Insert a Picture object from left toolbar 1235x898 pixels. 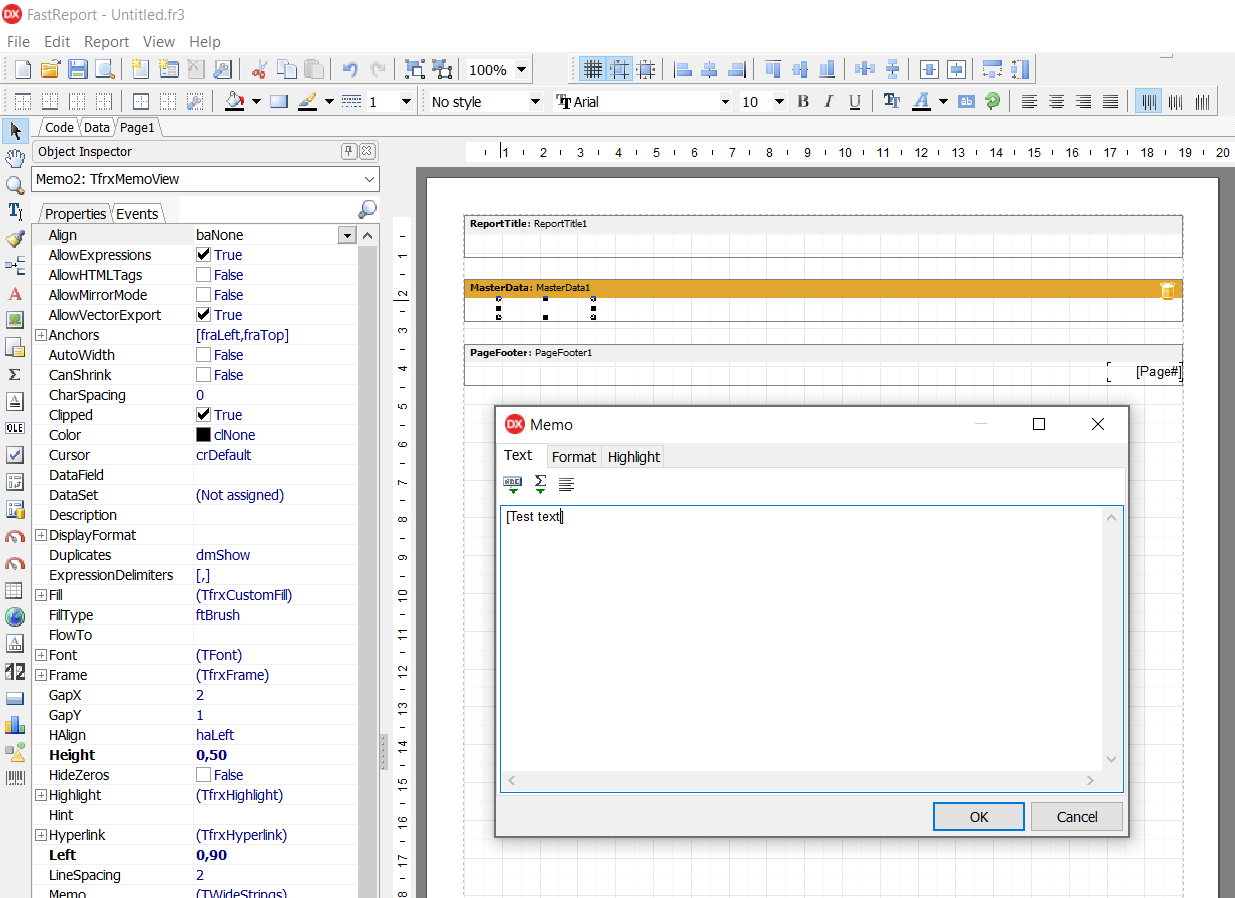pos(15,320)
